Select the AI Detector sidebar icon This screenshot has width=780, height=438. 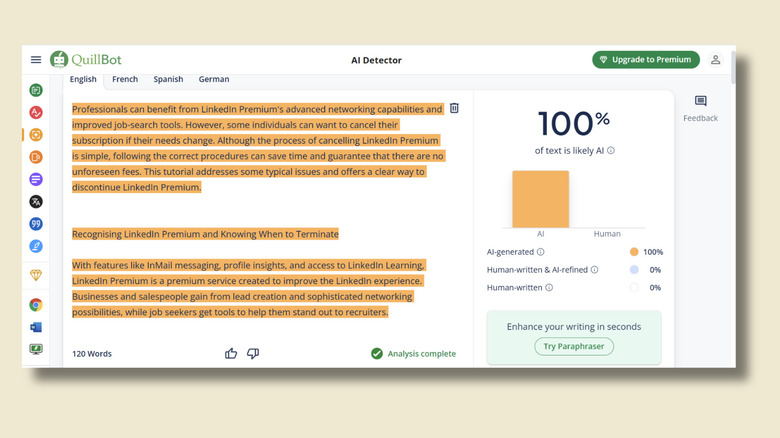pyautogui.click(x=36, y=135)
